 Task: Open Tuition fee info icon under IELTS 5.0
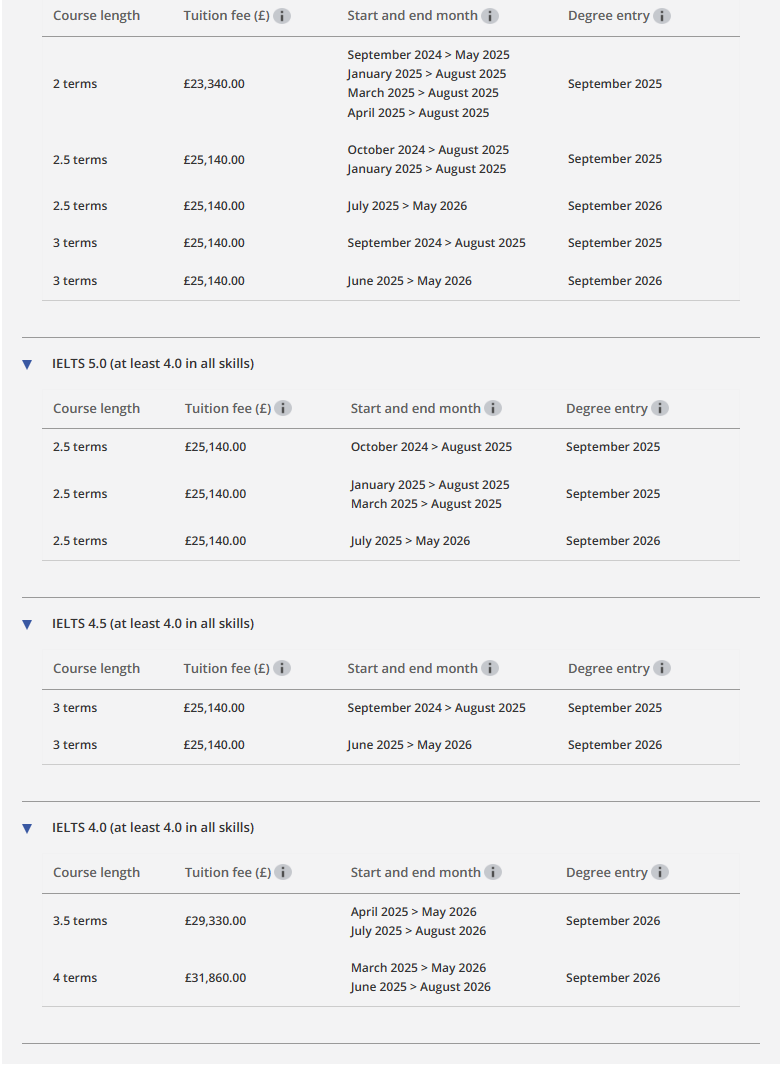[x=283, y=408]
